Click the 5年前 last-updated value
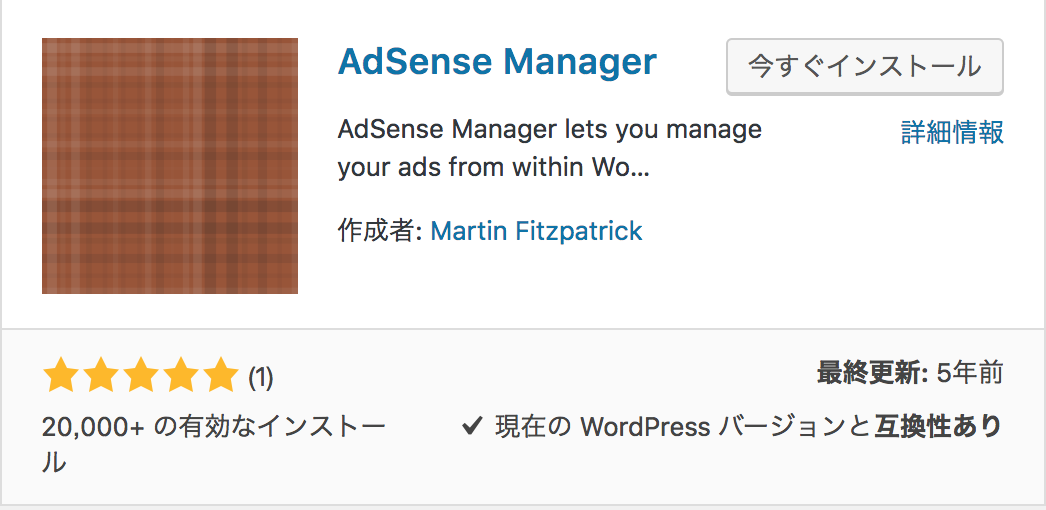 point(969,374)
